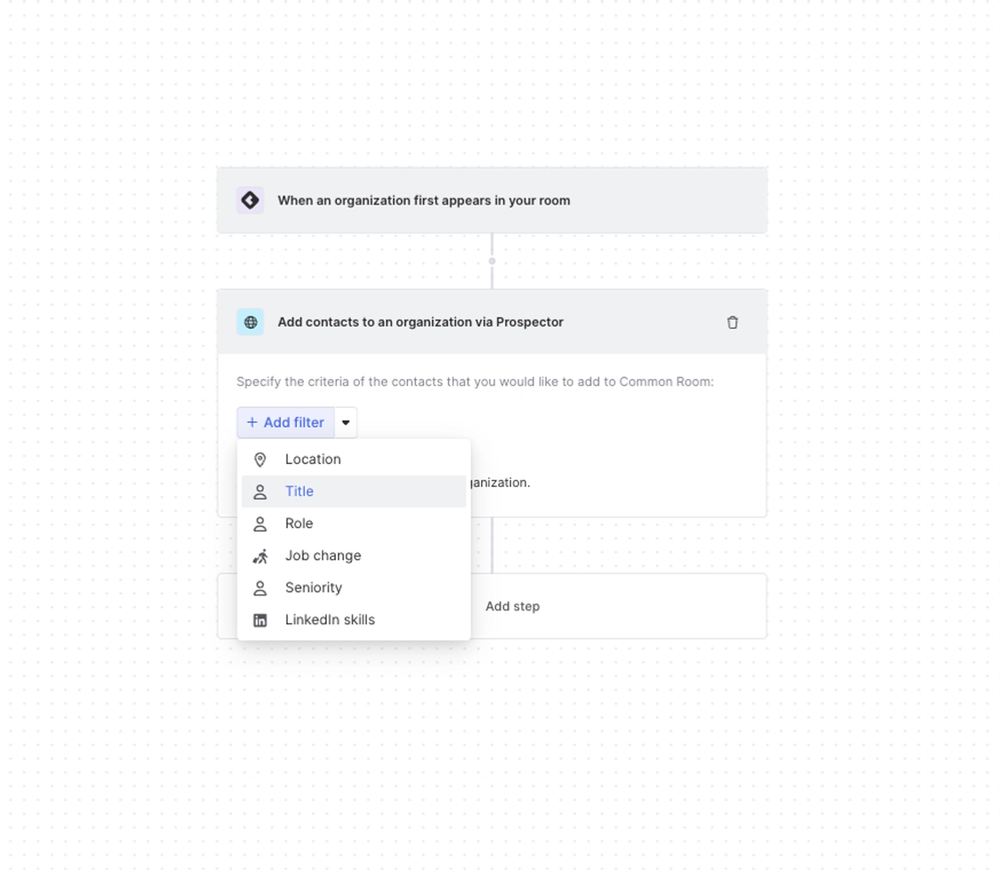
Task: Click the LinkedIn logo icon
Action: point(260,620)
